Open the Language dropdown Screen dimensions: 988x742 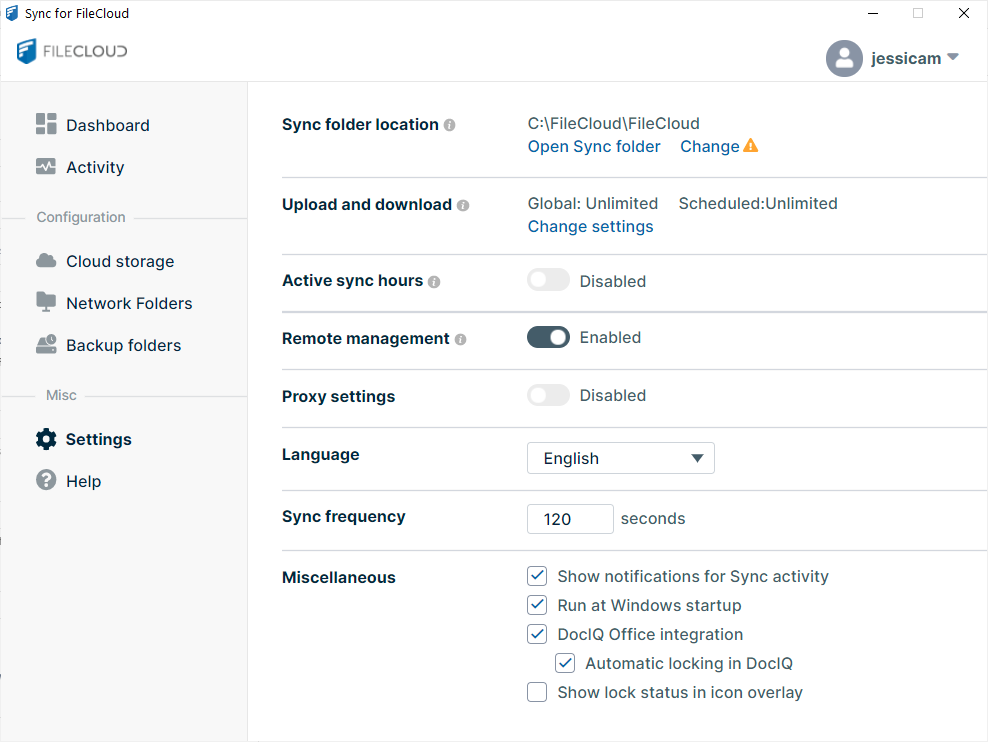pos(620,458)
